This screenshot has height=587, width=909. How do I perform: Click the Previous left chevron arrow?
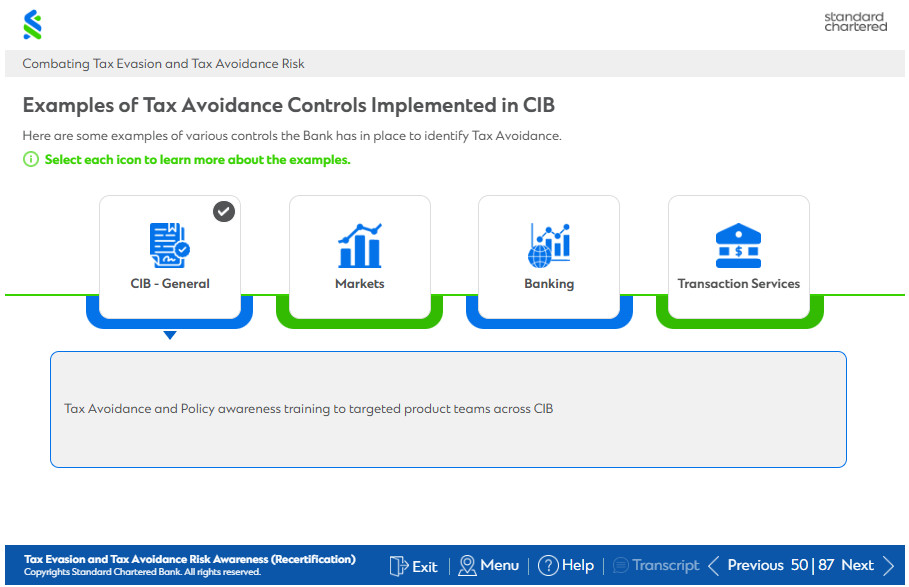click(x=714, y=566)
